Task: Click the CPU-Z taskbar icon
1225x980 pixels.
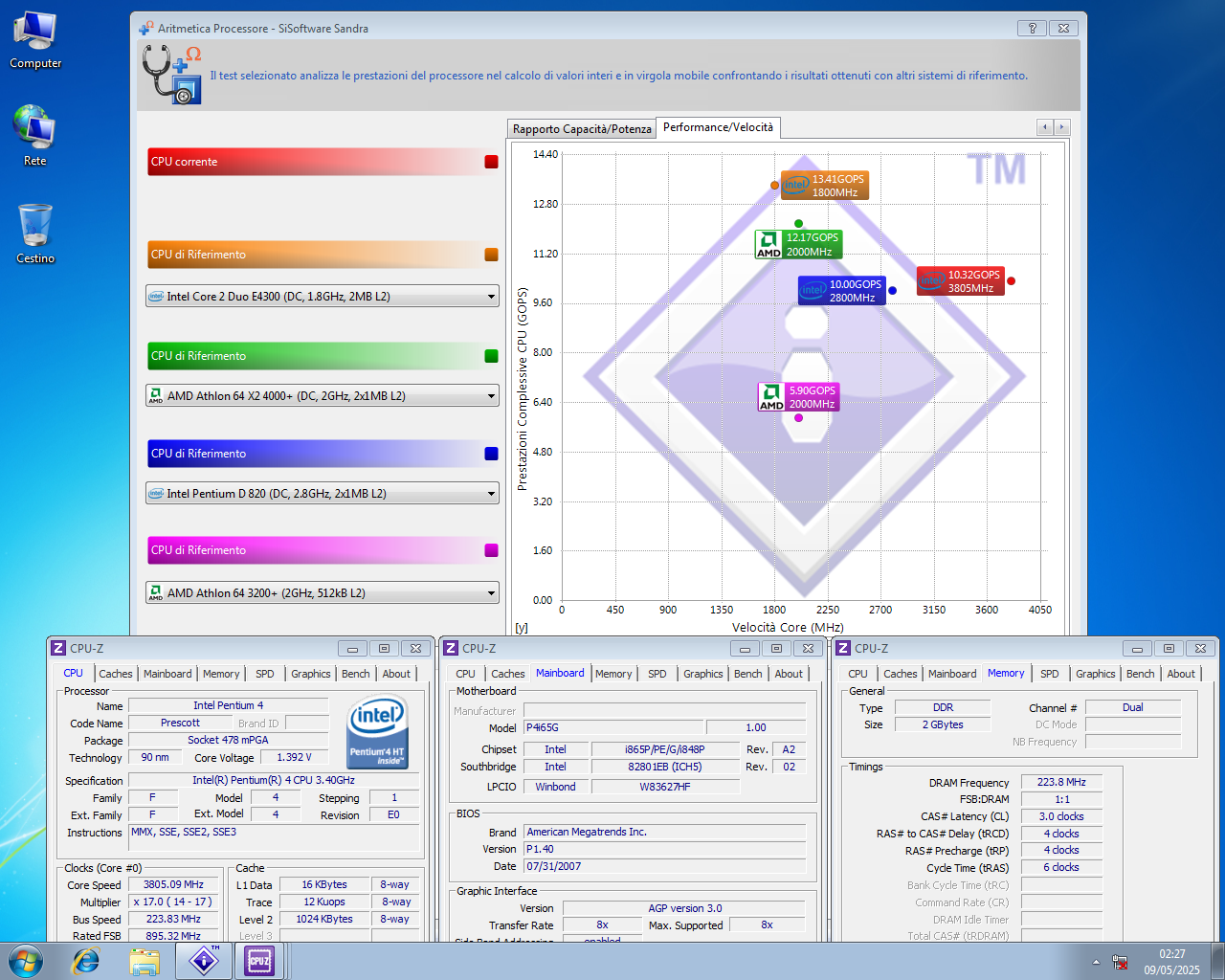Action: pyautogui.click(x=259, y=961)
